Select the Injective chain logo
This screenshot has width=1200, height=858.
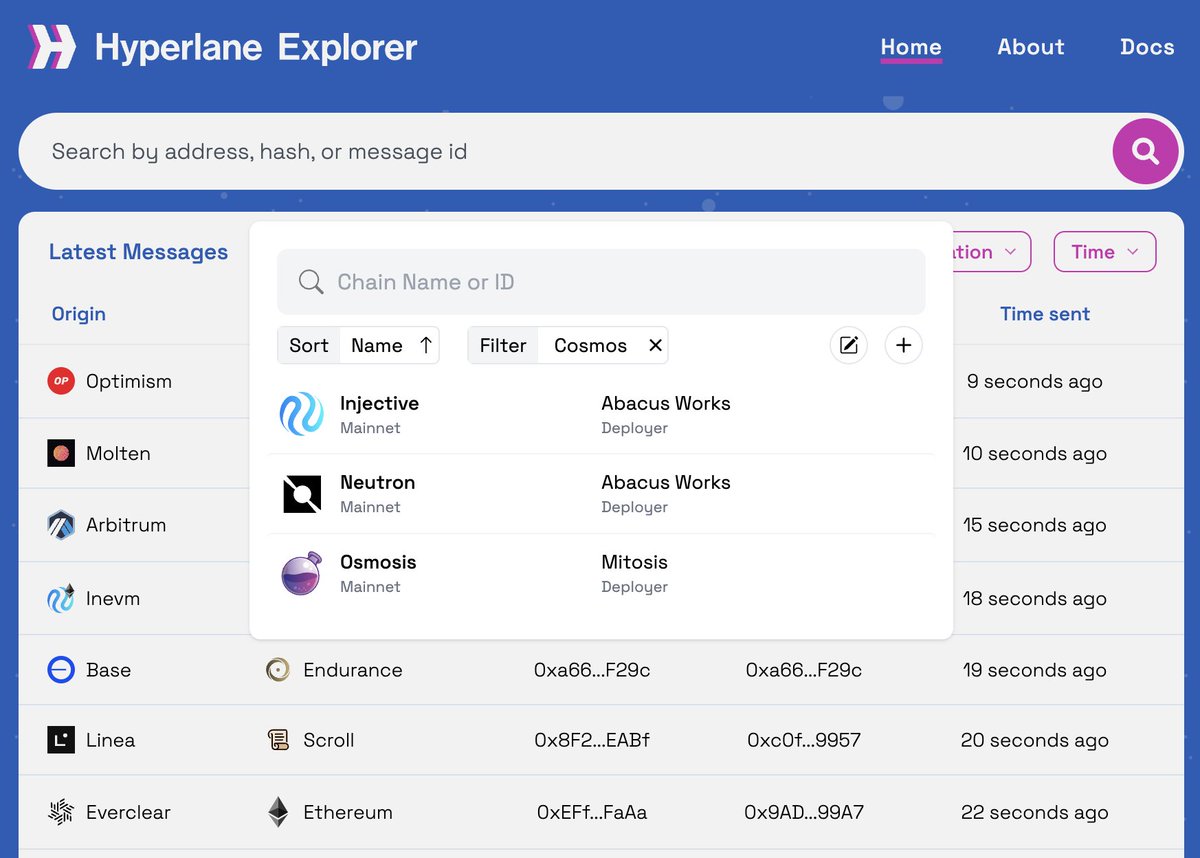pyautogui.click(x=301, y=413)
